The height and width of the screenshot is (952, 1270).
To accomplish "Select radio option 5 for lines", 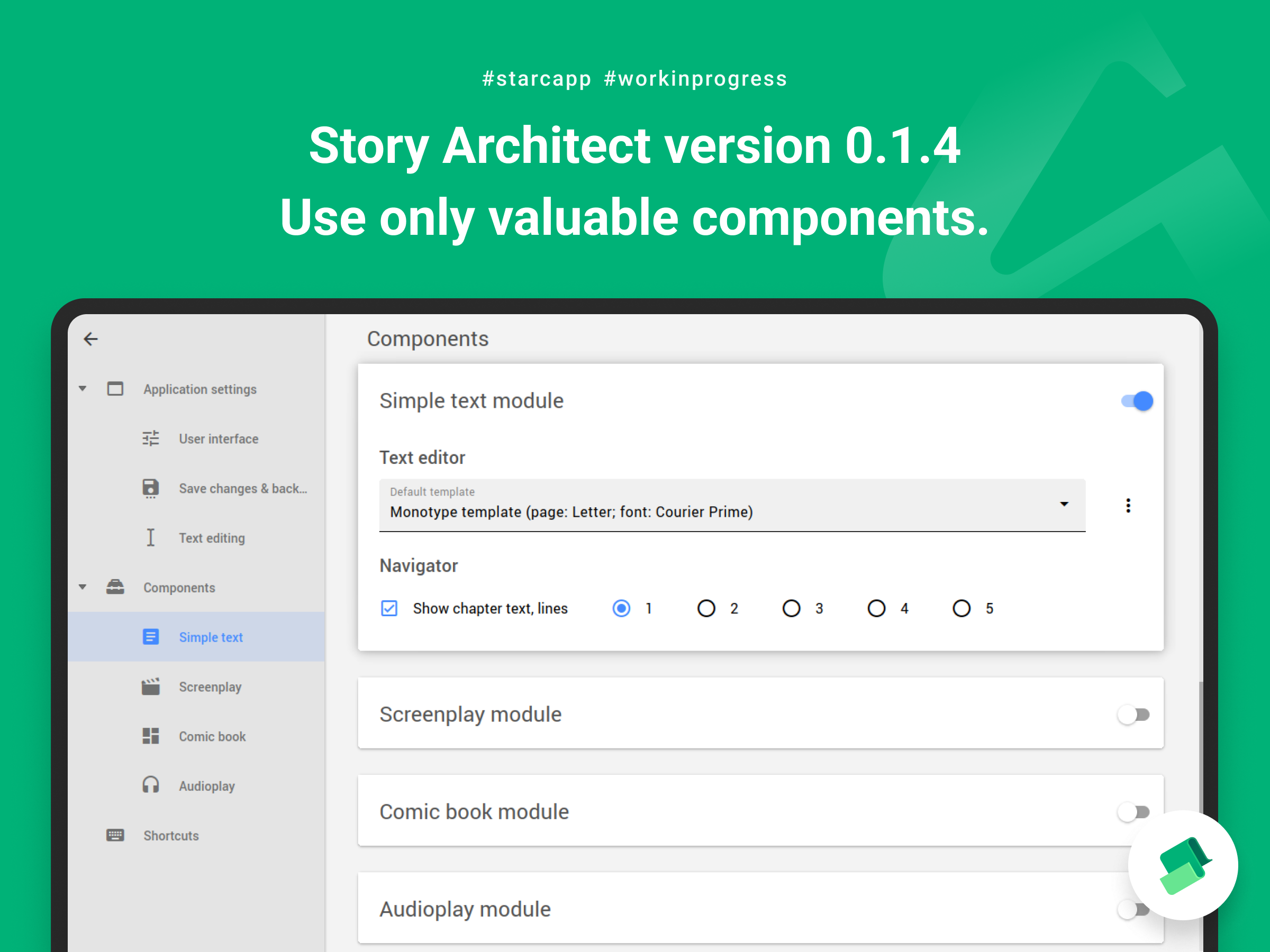I will click(961, 608).
